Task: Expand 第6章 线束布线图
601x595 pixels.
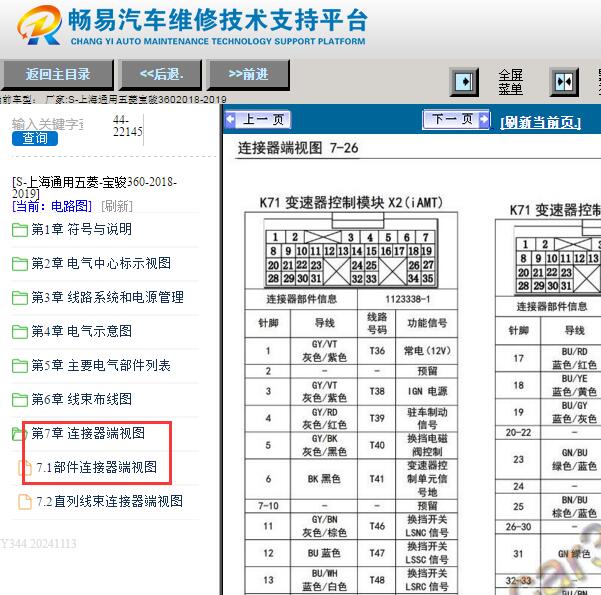Action: (x=82, y=399)
